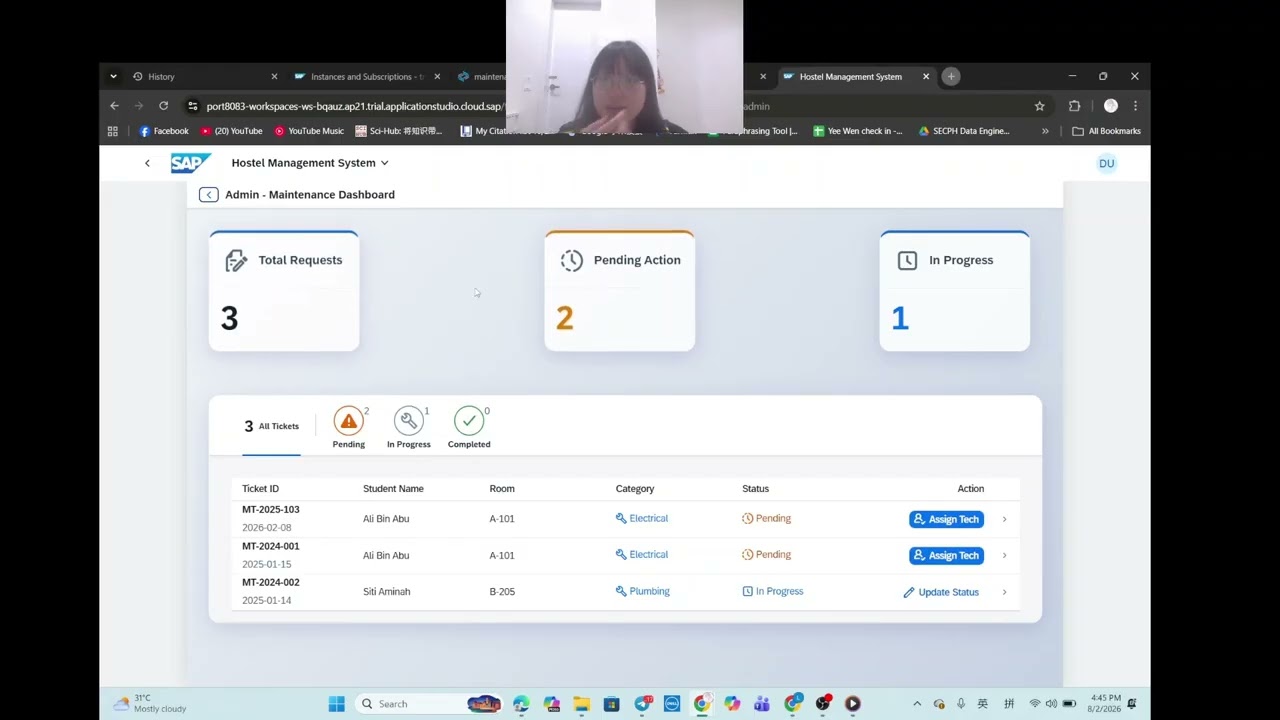This screenshot has width=1280, height=720.
Task: Filter tickets by the In Progress wrench tab
Action: click(x=409, y=427)
